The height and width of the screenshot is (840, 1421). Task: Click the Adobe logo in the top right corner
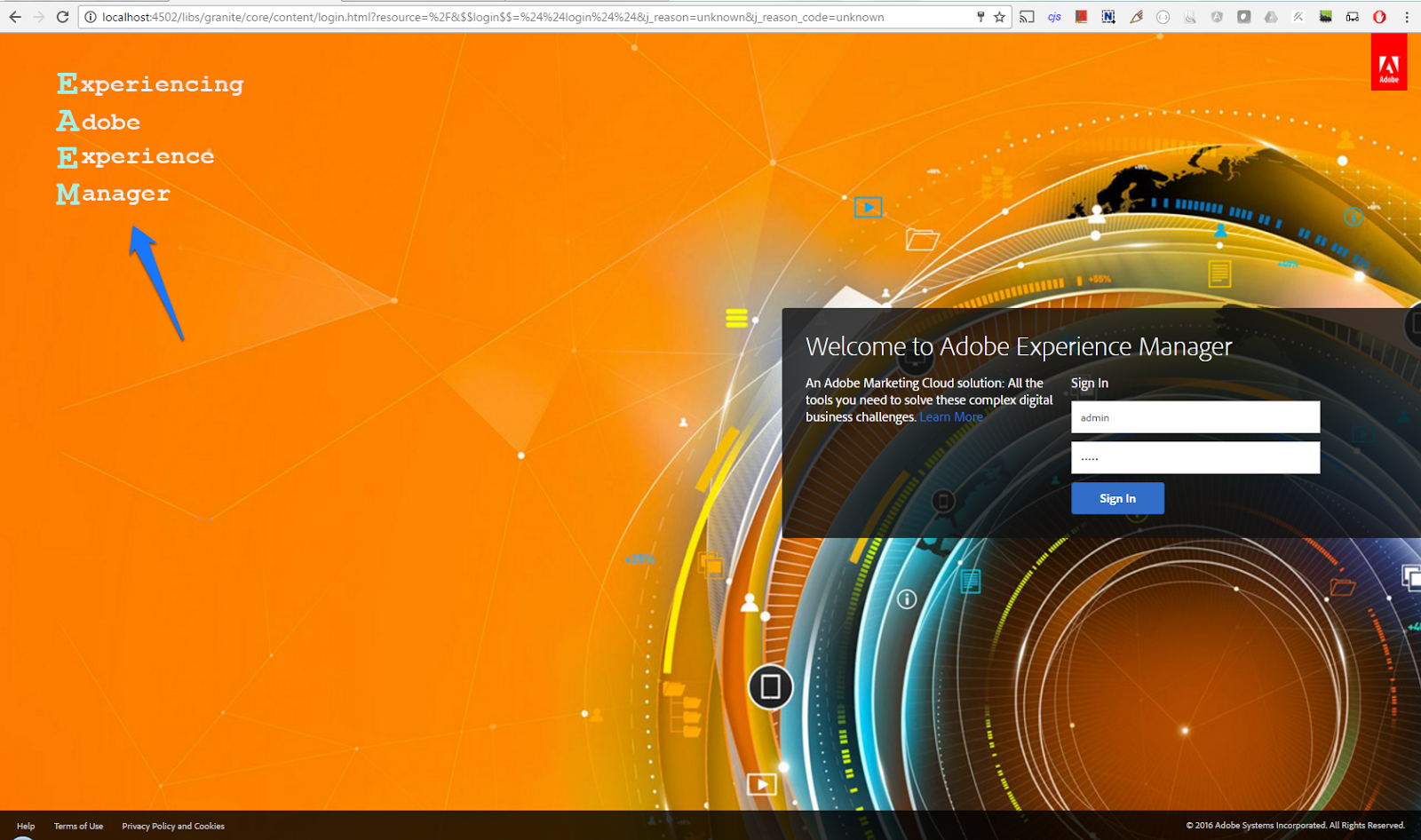[1389, 63]
